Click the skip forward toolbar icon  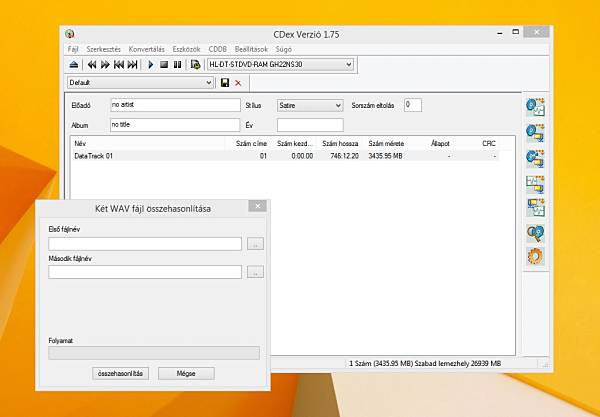point(105,65)
